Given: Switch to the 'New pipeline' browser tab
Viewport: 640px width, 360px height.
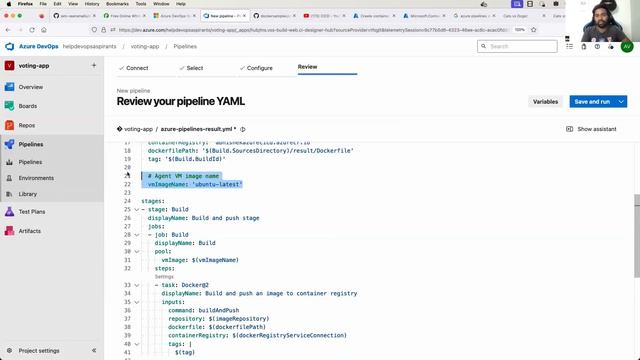Looking at the screenshot, I should point(225,16).
